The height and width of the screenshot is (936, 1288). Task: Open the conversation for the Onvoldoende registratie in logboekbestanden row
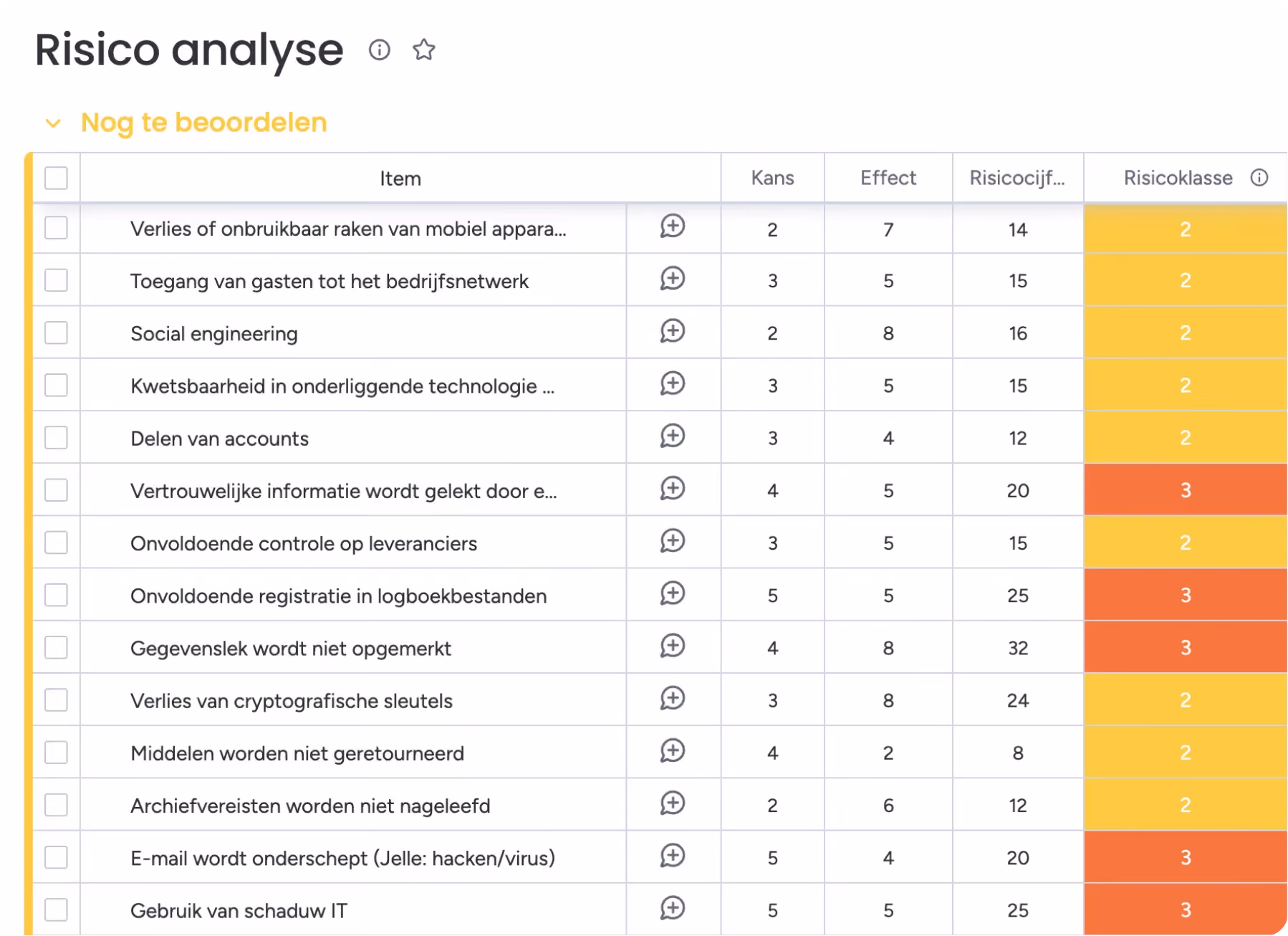coord(673,593)
